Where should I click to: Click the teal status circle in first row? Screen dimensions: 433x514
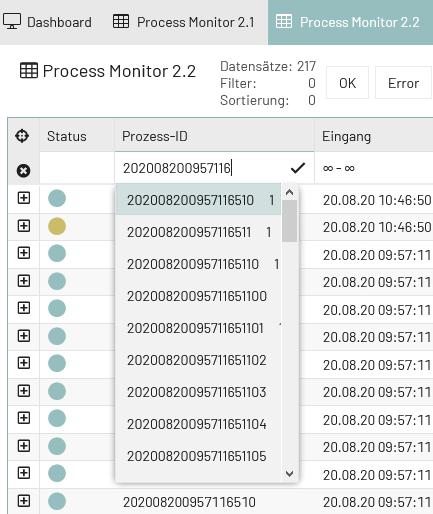57,198
